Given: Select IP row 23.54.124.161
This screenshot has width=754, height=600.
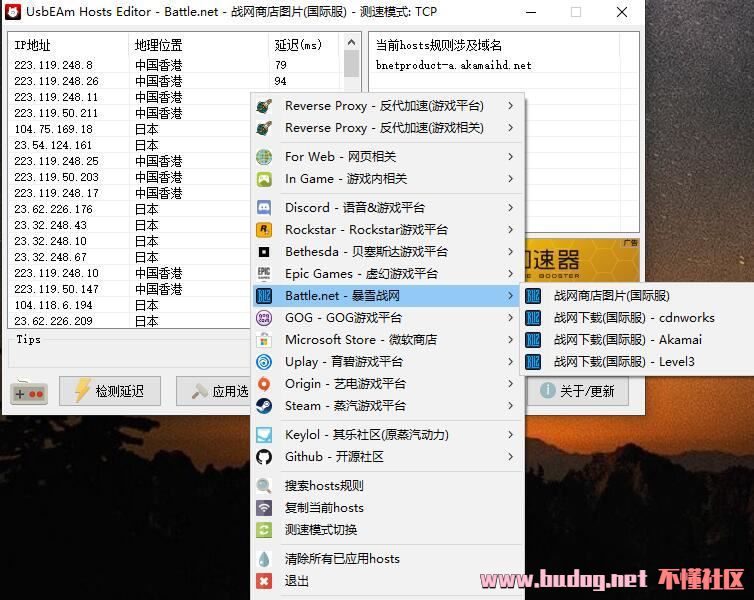Looking at the screenshot, I should tap(130, 145).
